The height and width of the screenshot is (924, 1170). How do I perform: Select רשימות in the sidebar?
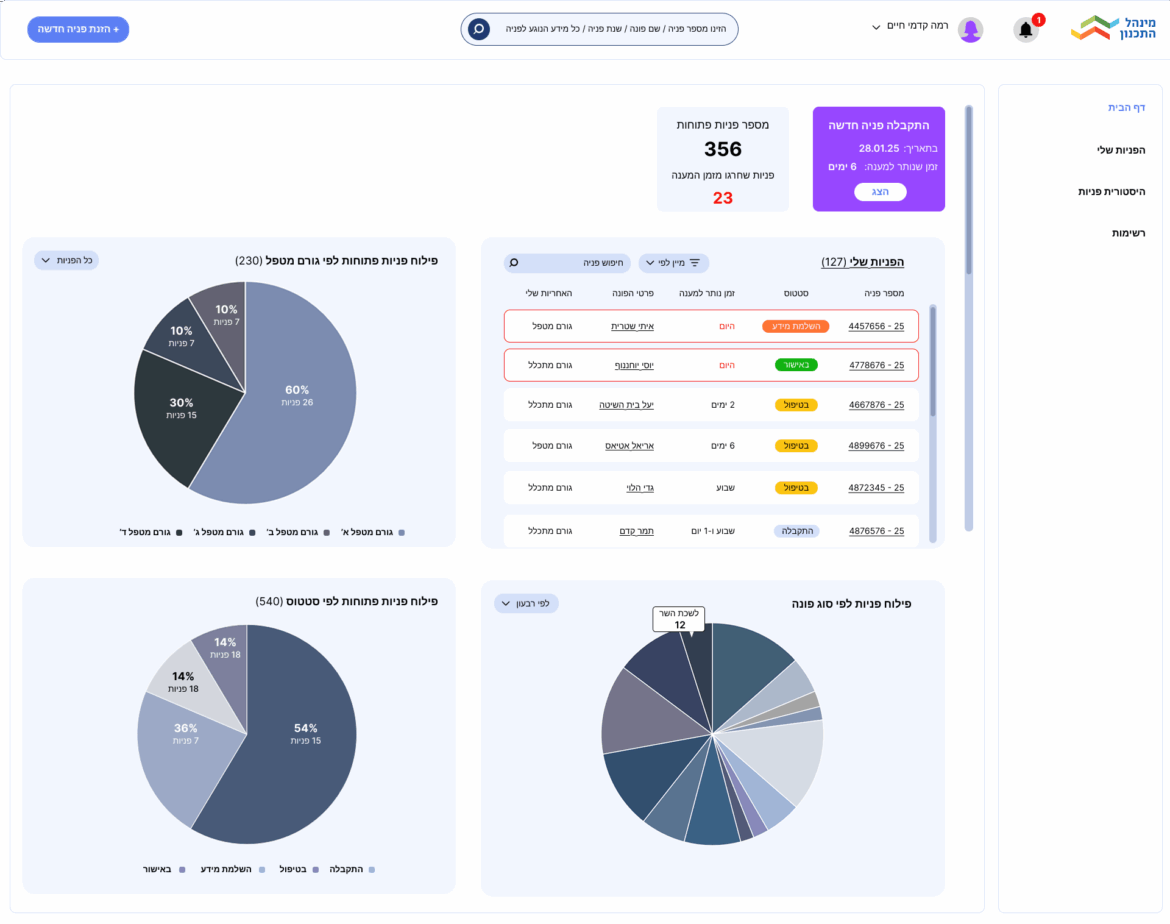pyautogui.click(x=1128, y=233)
